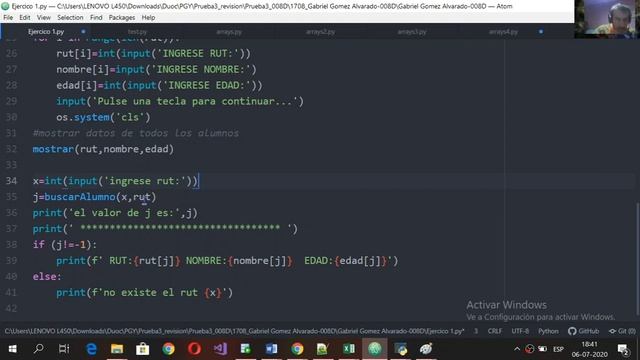640x360 pixels.
Task: Switch to the Ejercico 1.py tab
Action: pyautogui.click(x=46, y=31)
